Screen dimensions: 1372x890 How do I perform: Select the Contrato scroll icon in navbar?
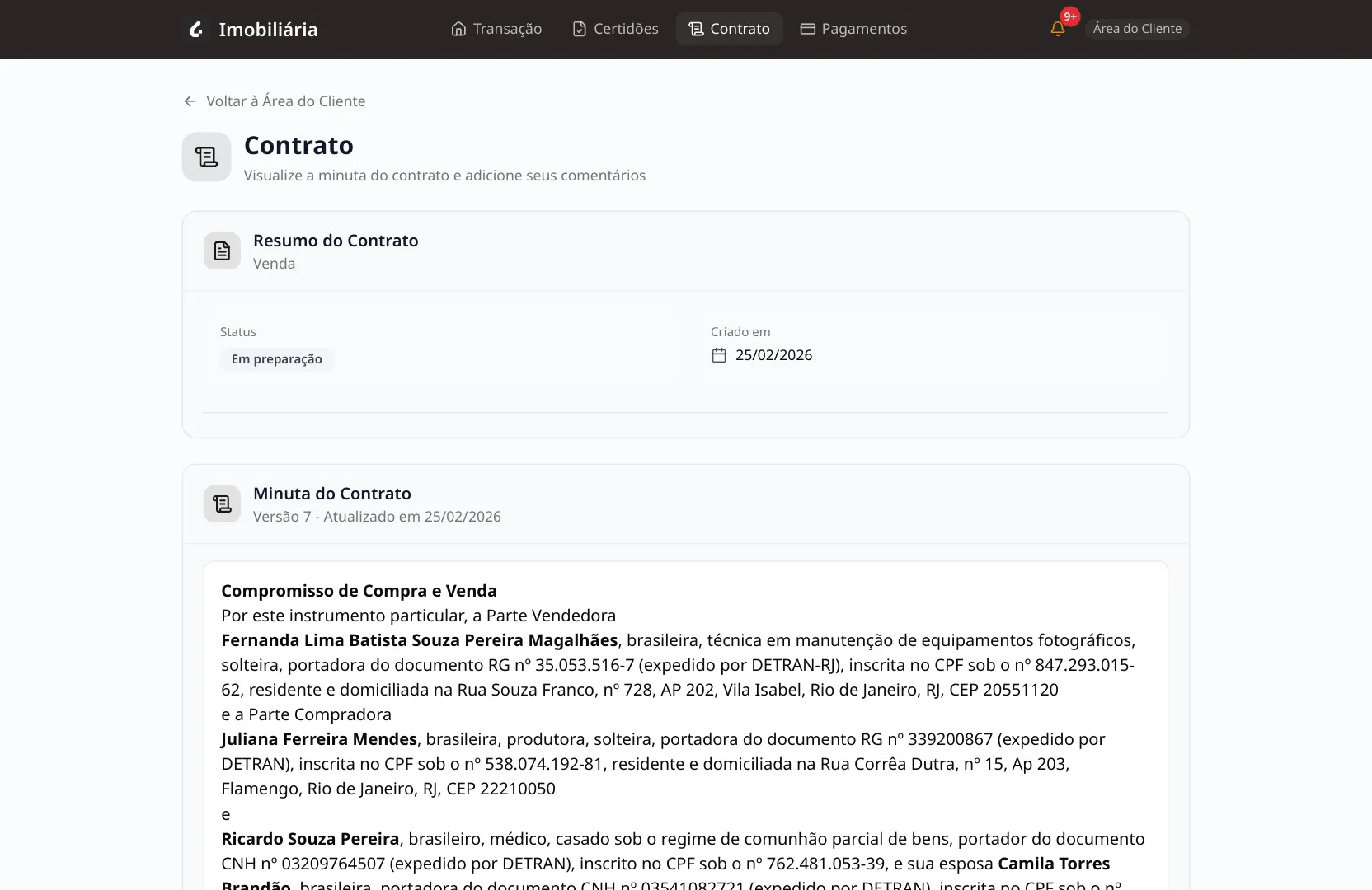[695, 28]
